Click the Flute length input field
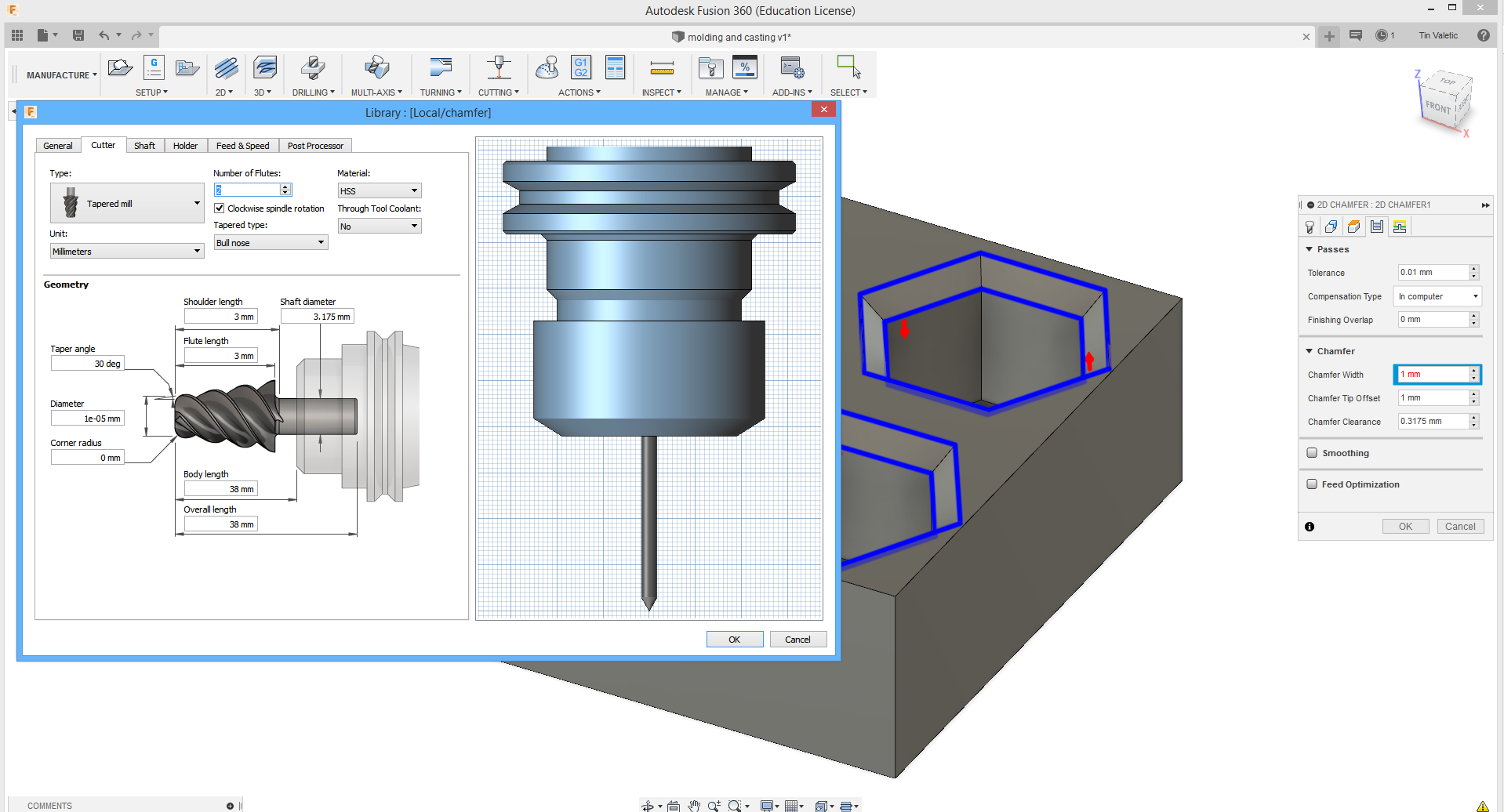The image size is (1504, 812). 220,356
